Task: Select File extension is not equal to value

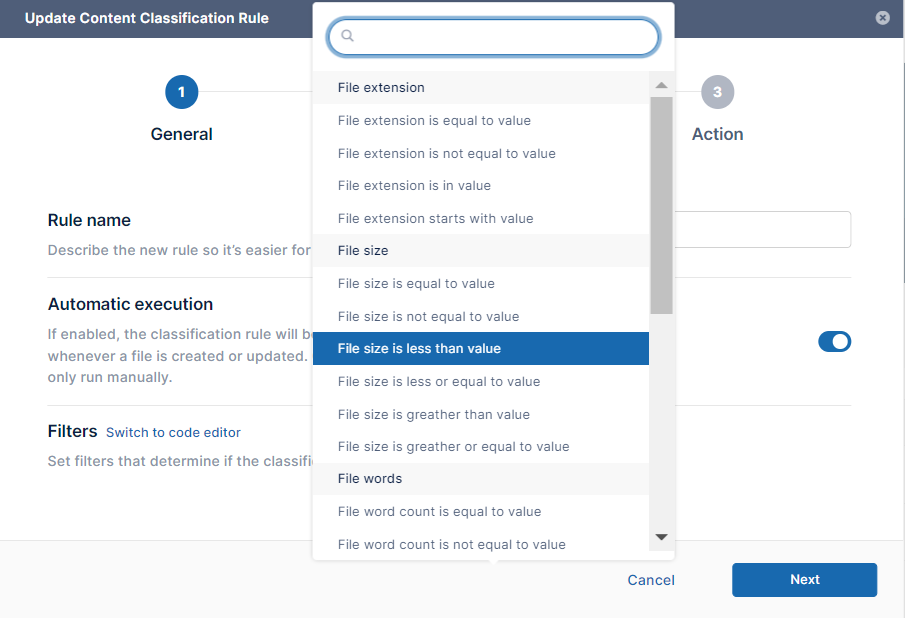Action: 446,154
